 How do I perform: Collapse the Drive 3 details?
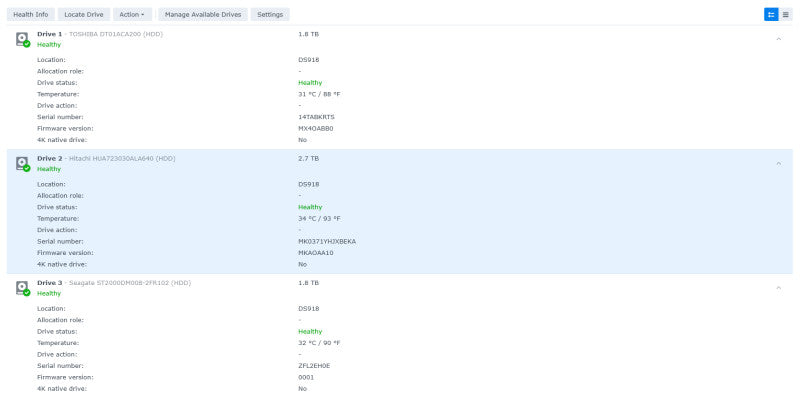point(779,288)
